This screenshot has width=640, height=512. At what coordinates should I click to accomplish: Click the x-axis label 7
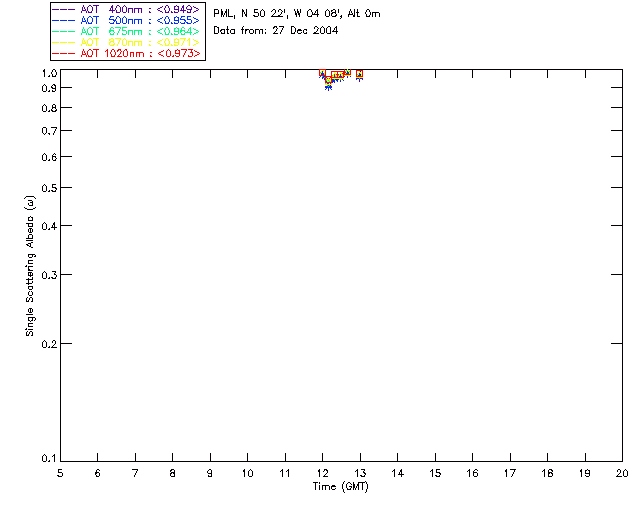[x=135, y=473]
